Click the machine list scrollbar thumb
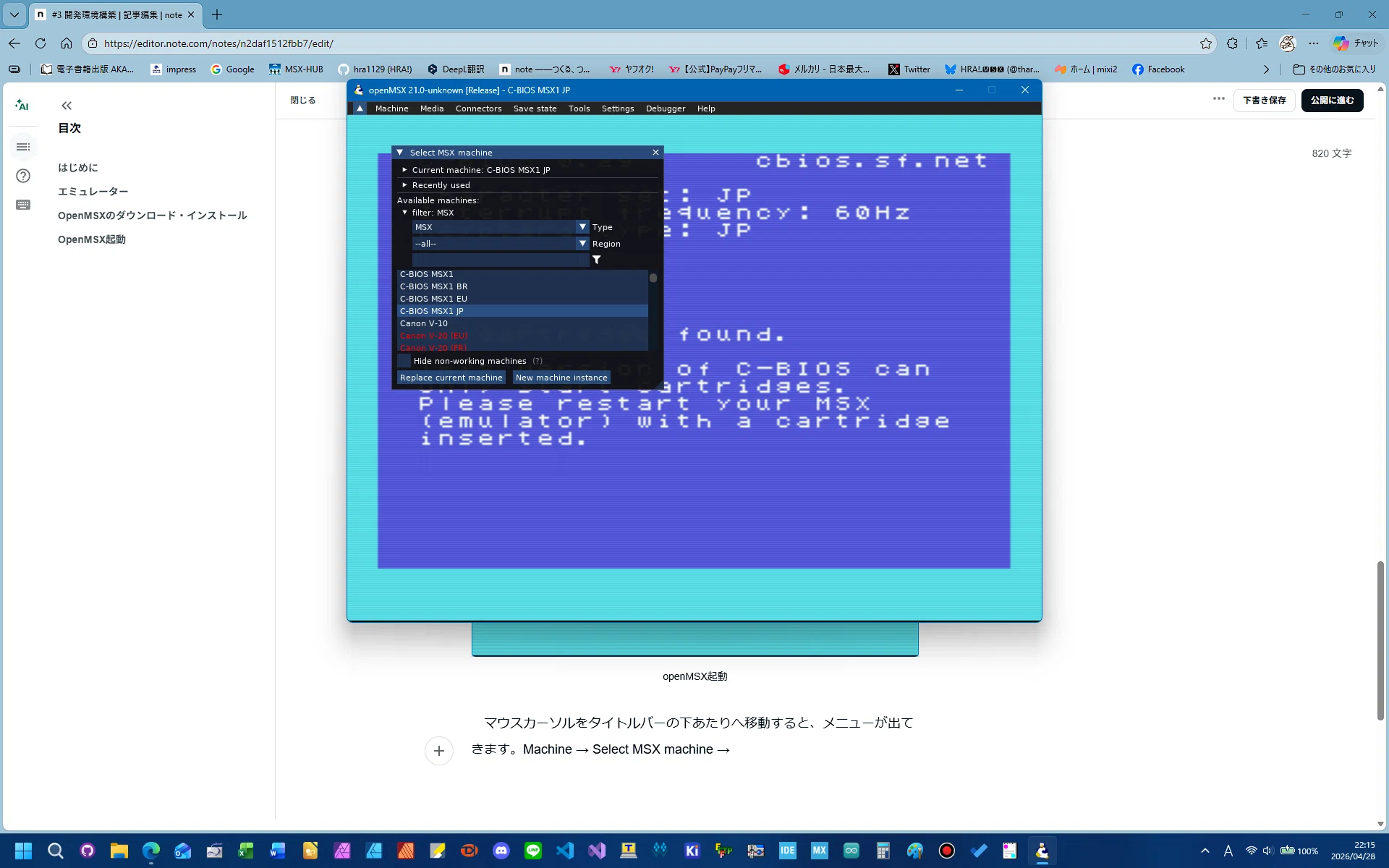Image resolution: width=1389 pixels, height=868 pixels. coord(653,278)
